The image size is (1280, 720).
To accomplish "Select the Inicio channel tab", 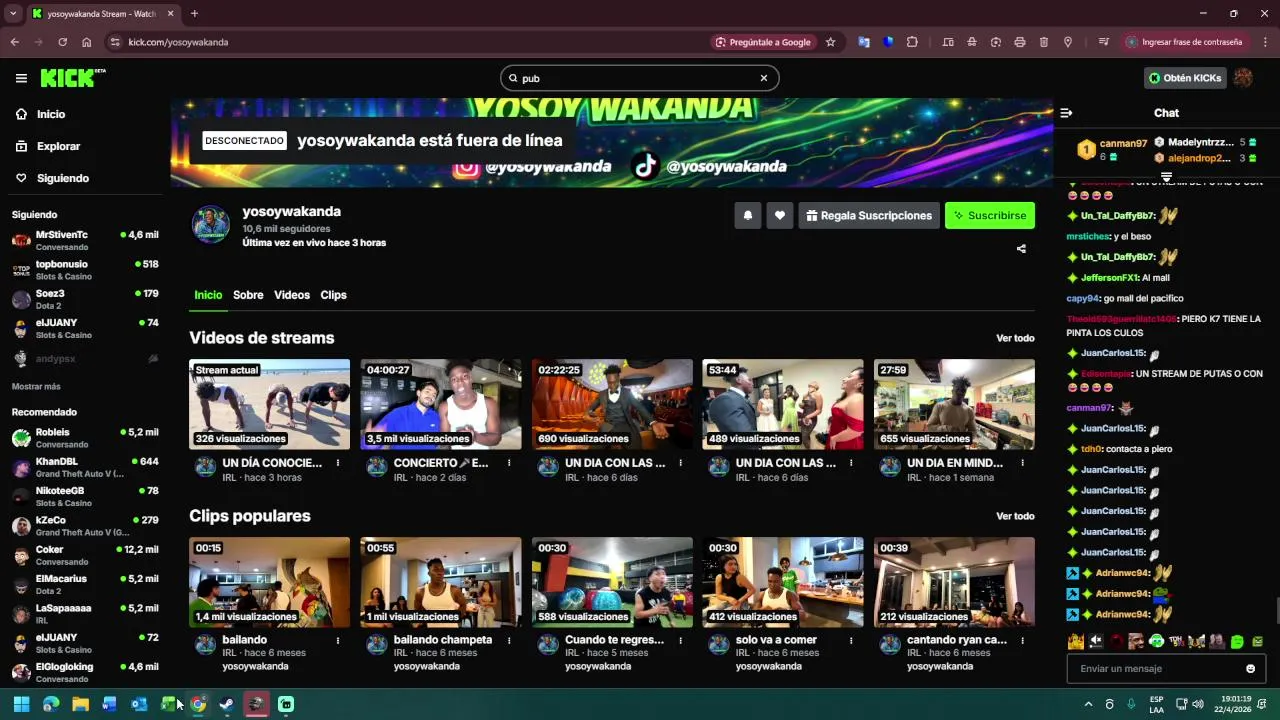I will 208,295.
